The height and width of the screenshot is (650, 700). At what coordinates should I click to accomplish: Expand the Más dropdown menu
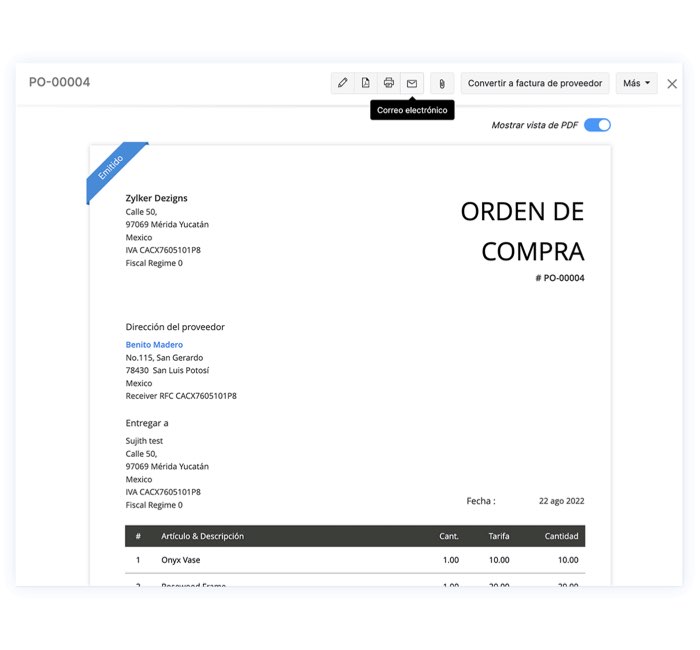point(636,83)
